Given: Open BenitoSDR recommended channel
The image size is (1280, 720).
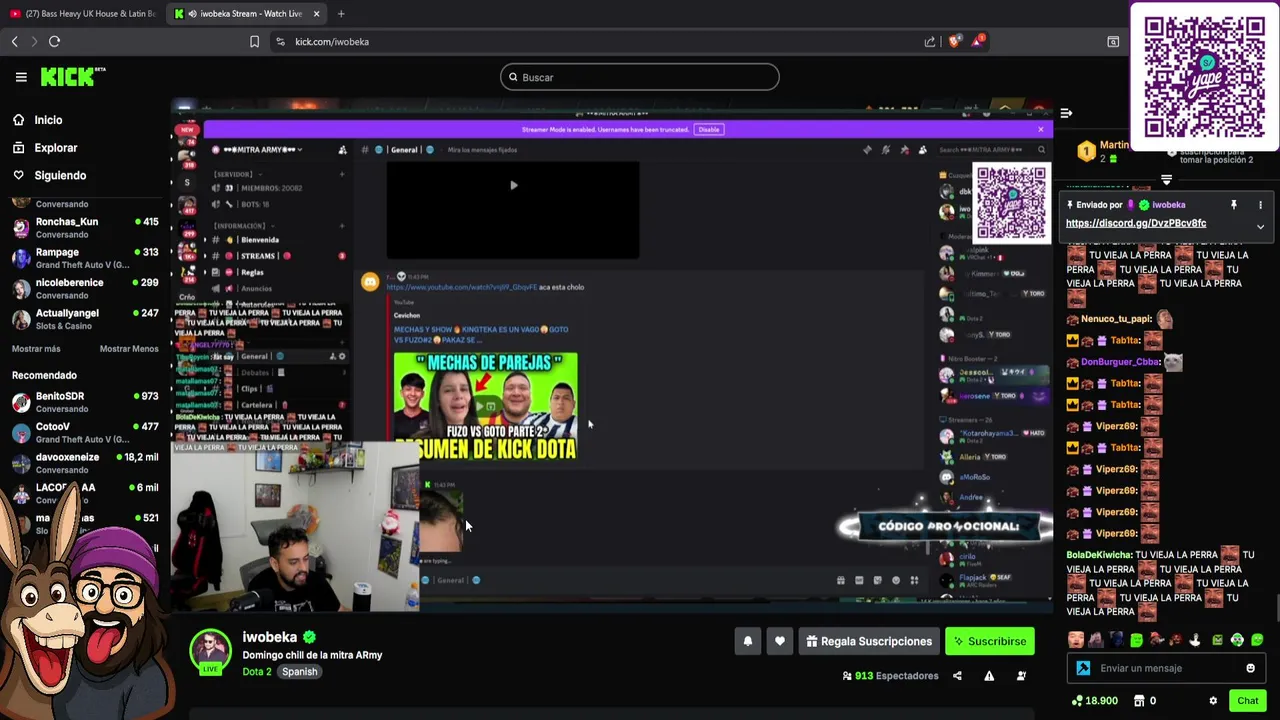Looking at the screenshot, I should point(85,402).
